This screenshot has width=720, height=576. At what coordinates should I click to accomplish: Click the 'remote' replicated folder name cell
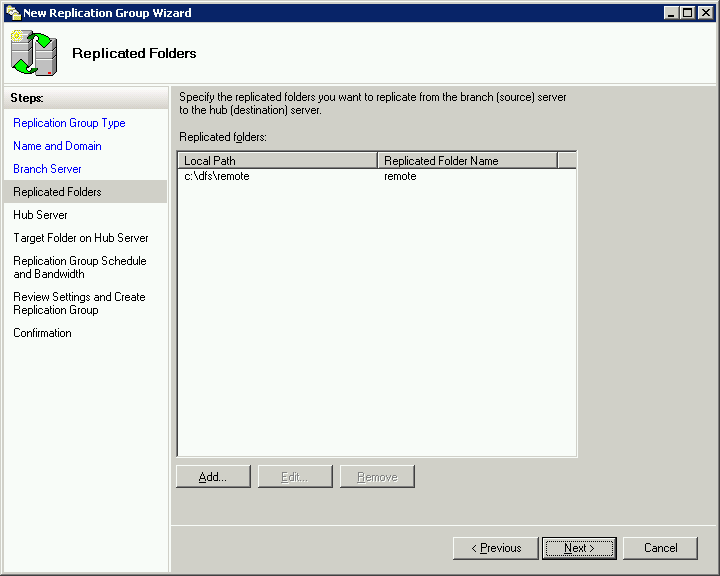pos(400,176)
